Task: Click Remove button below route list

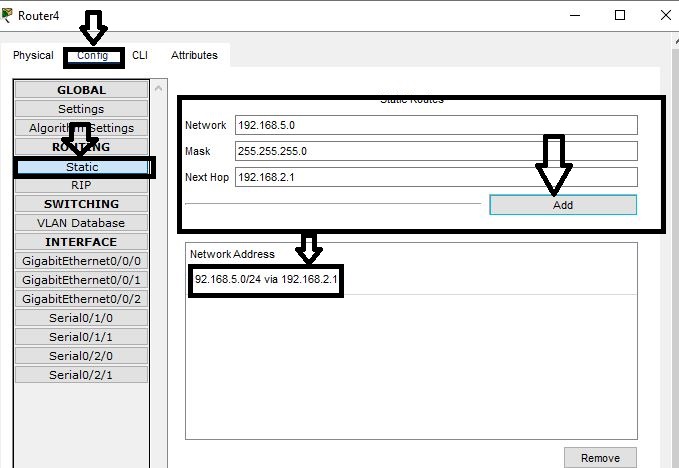Action: (x=600, y=458)
